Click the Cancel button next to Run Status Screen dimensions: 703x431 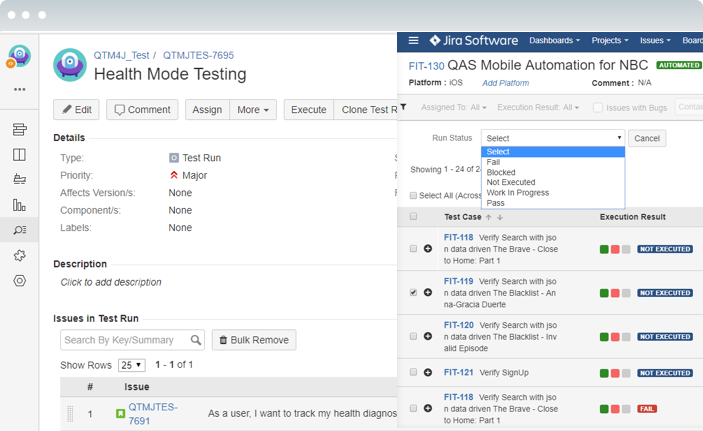(x=647, y=138)
